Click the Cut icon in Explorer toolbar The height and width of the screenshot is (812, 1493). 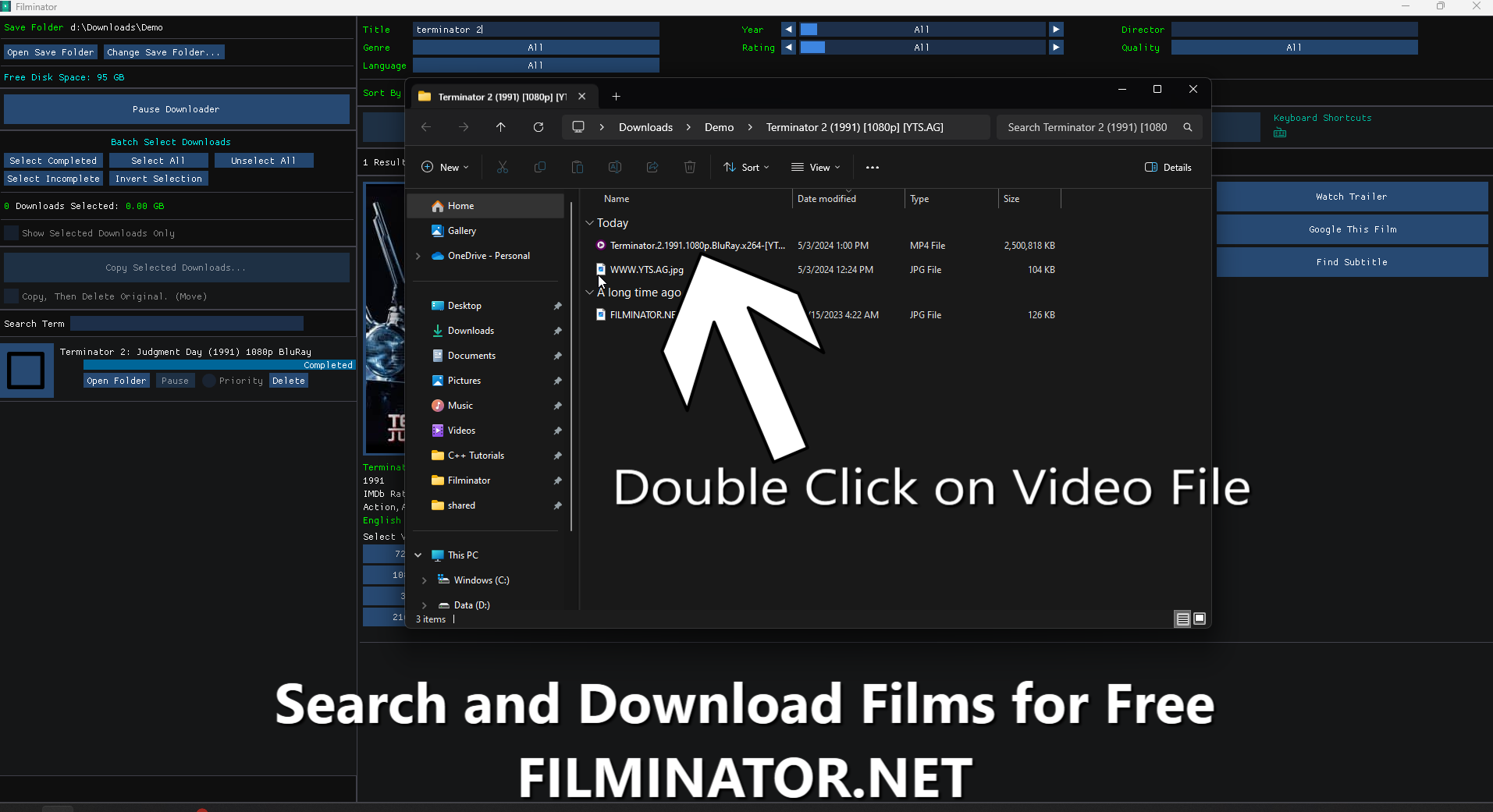coord(503,167)
